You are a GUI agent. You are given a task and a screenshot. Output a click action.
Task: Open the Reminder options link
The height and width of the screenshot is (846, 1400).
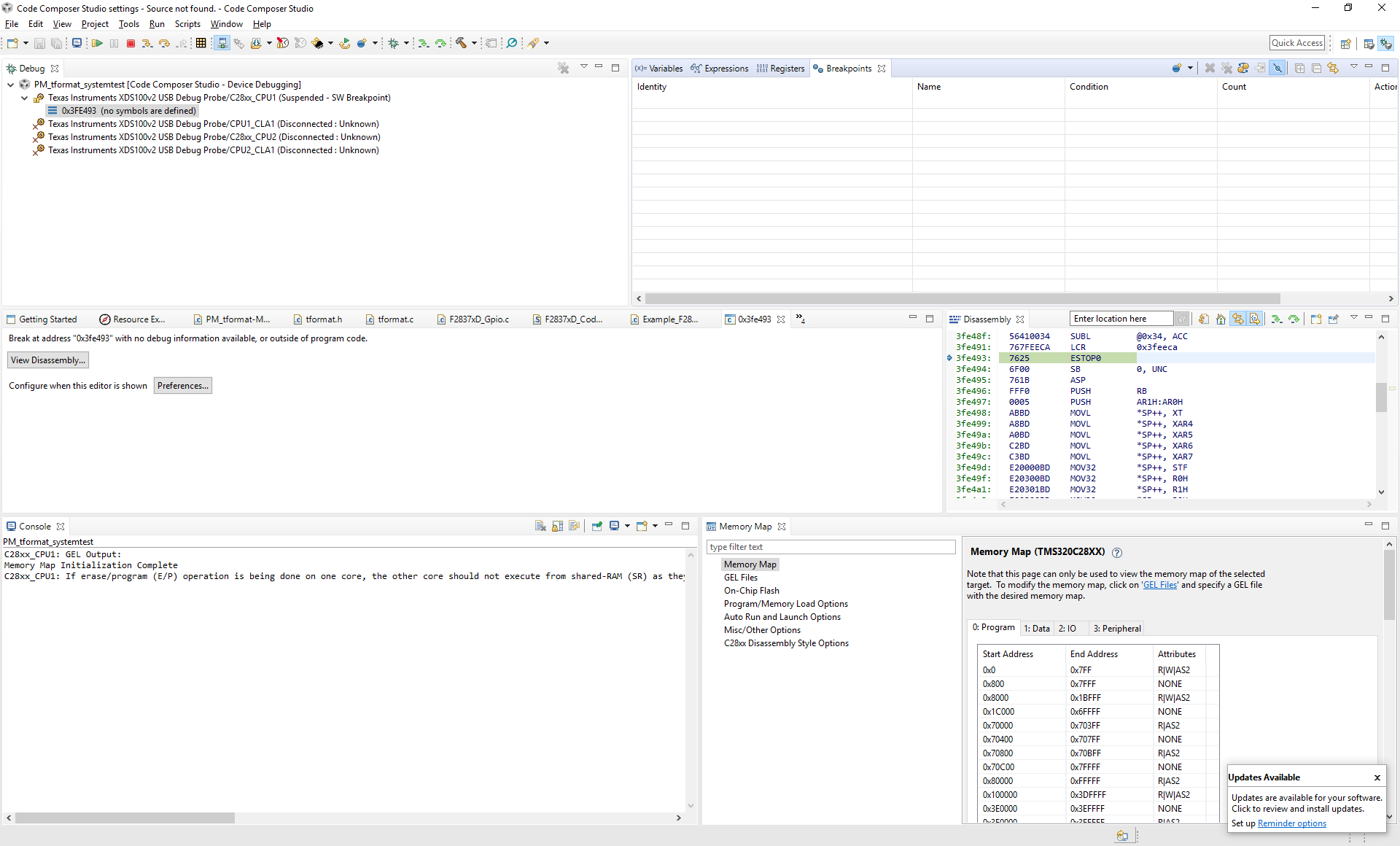[1291, 823]
